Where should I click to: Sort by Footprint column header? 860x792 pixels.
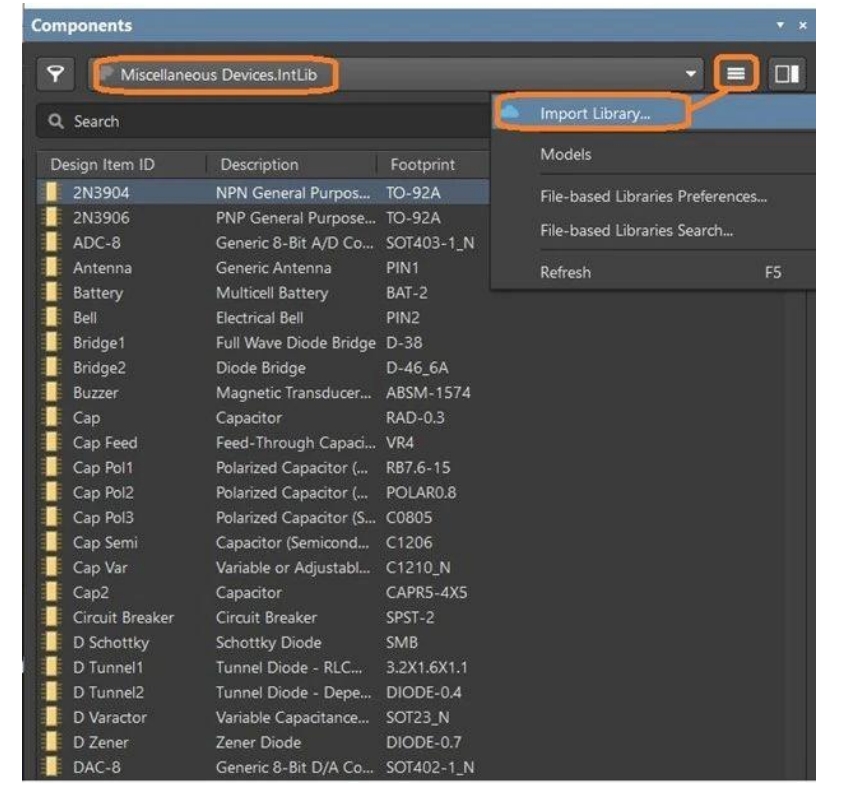422,165
